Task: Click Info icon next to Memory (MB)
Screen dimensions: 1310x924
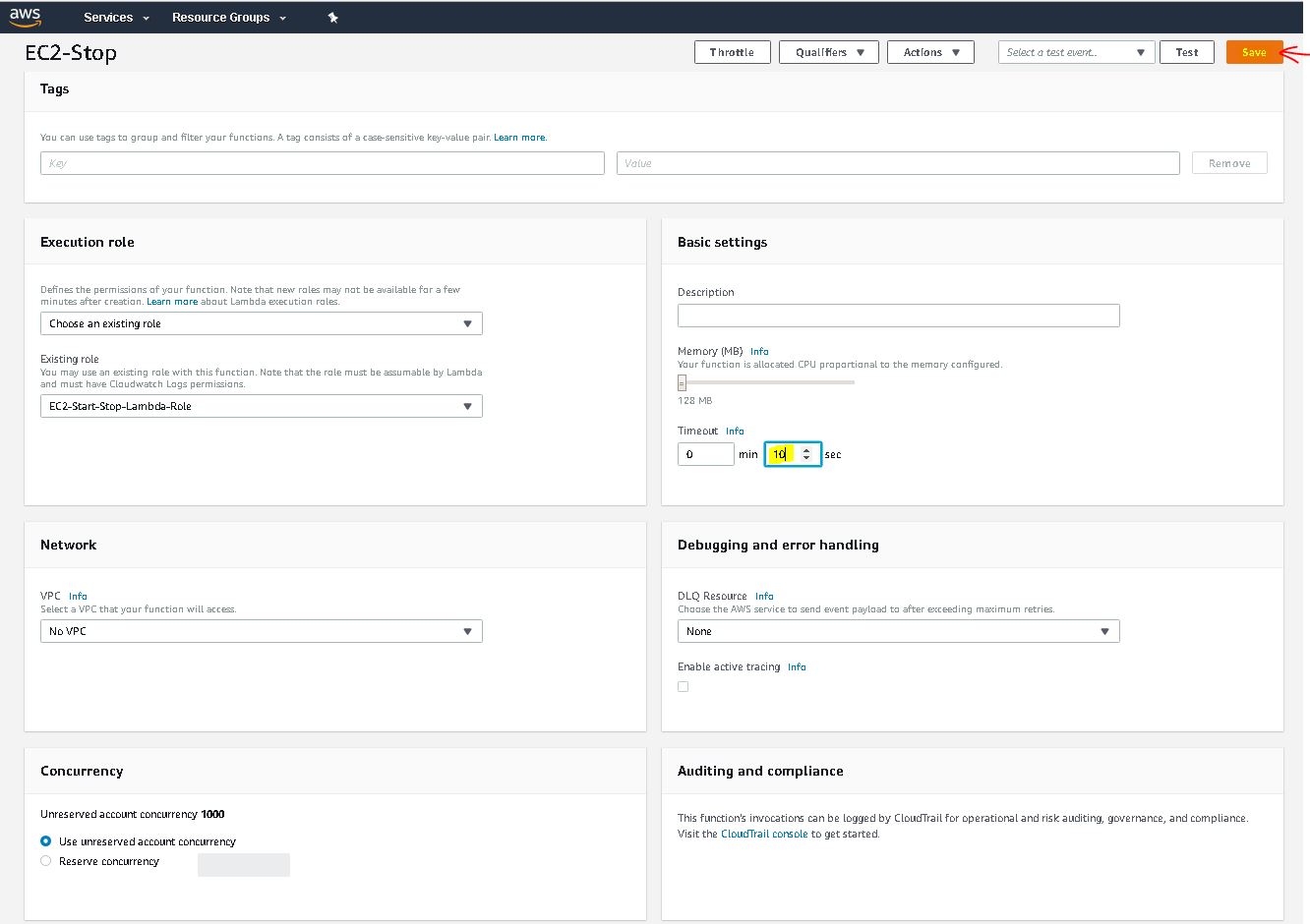Action: (759, 351)
